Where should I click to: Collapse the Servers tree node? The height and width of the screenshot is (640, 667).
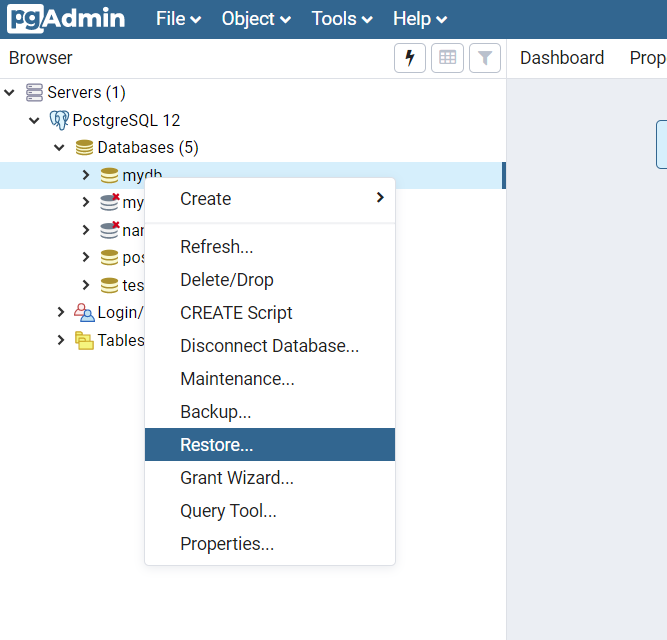tap(10, 93)
